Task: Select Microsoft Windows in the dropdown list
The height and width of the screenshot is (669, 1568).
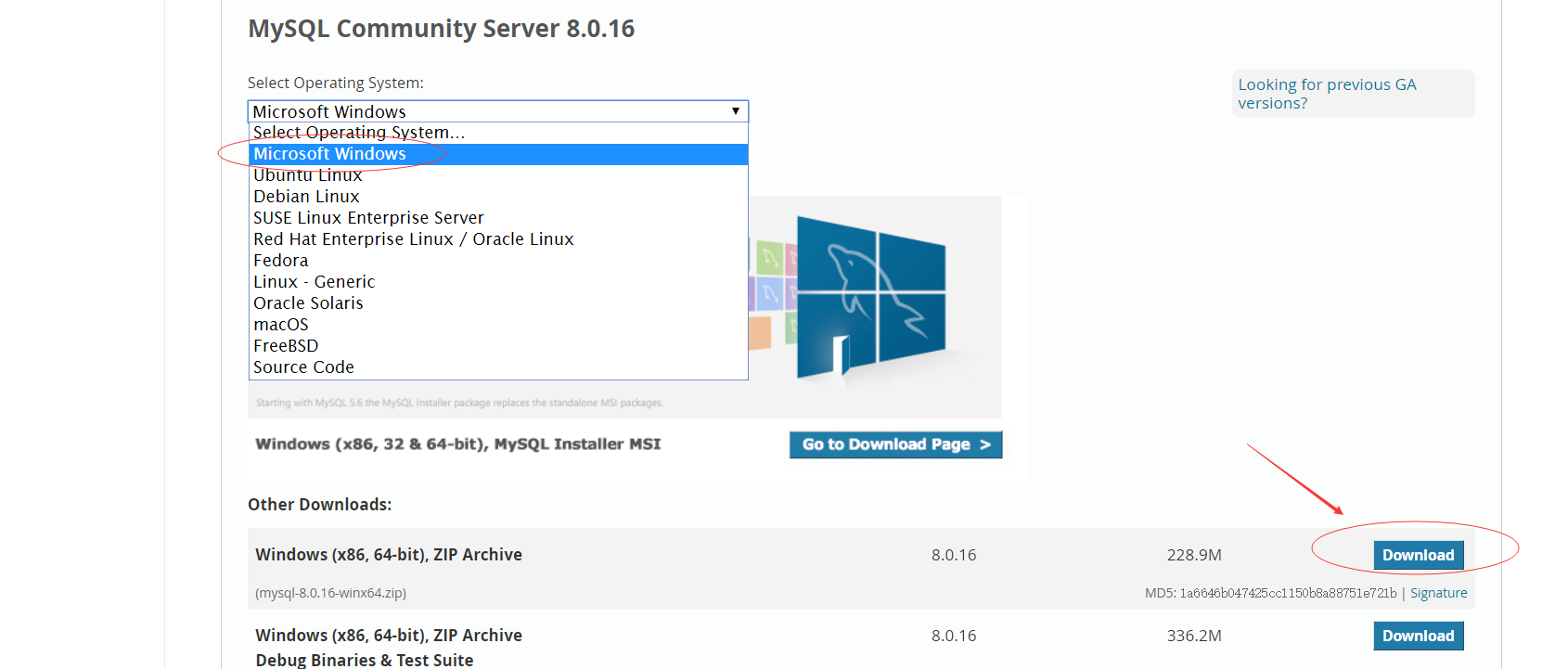Action: click(498, 154)
